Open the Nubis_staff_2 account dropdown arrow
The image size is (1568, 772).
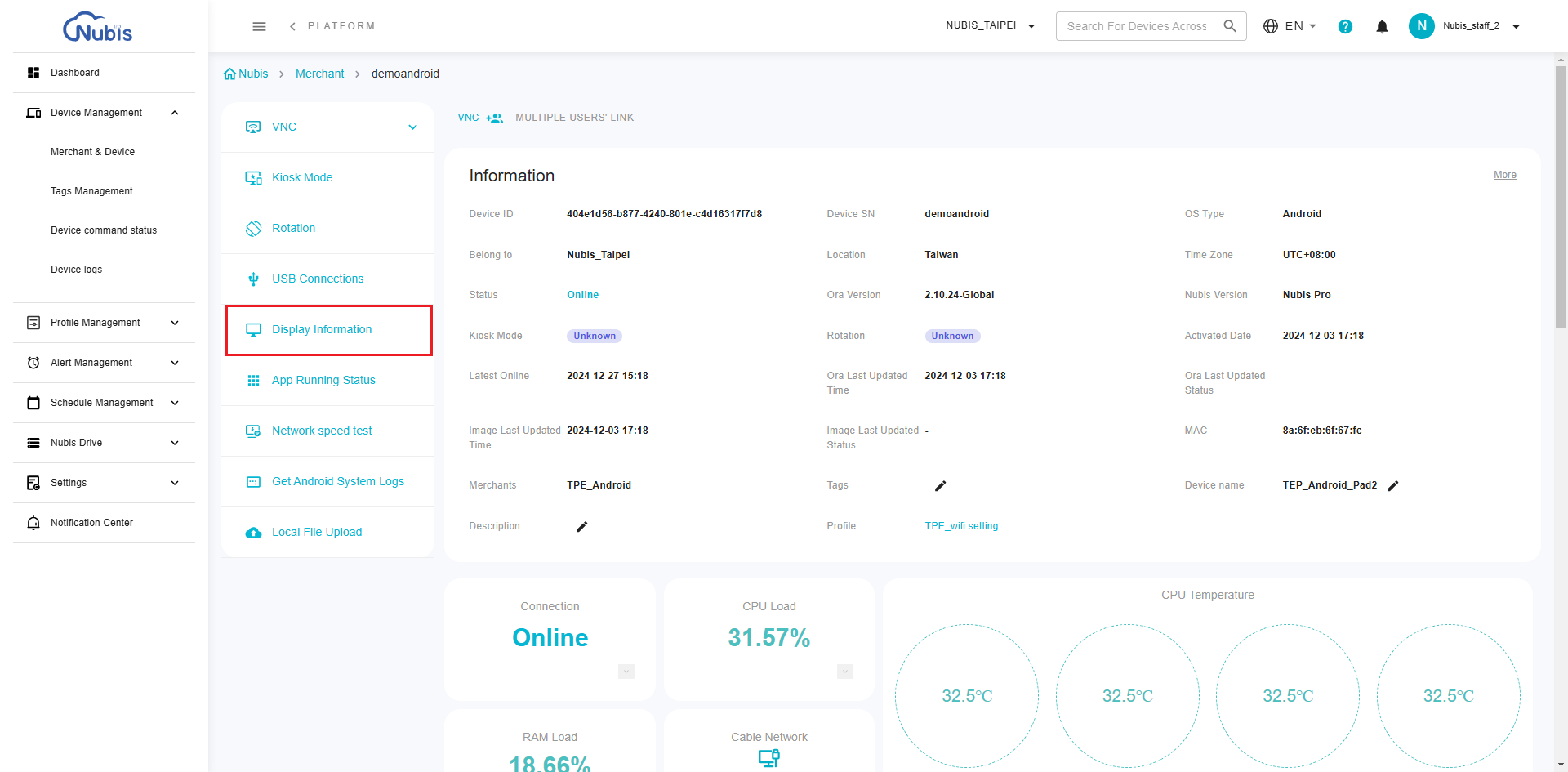point(1516,27)
